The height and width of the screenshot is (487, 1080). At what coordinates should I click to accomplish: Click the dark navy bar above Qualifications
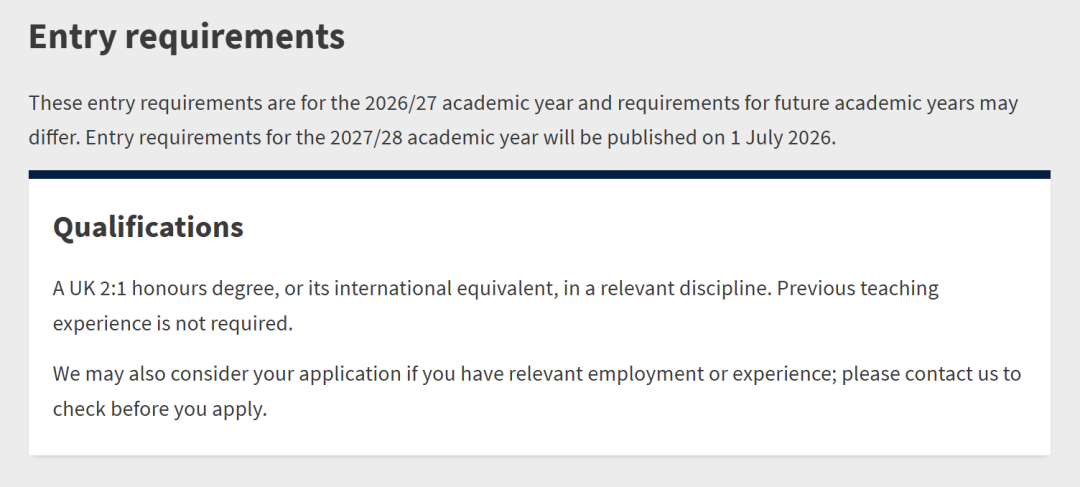(x=539, y=175)
